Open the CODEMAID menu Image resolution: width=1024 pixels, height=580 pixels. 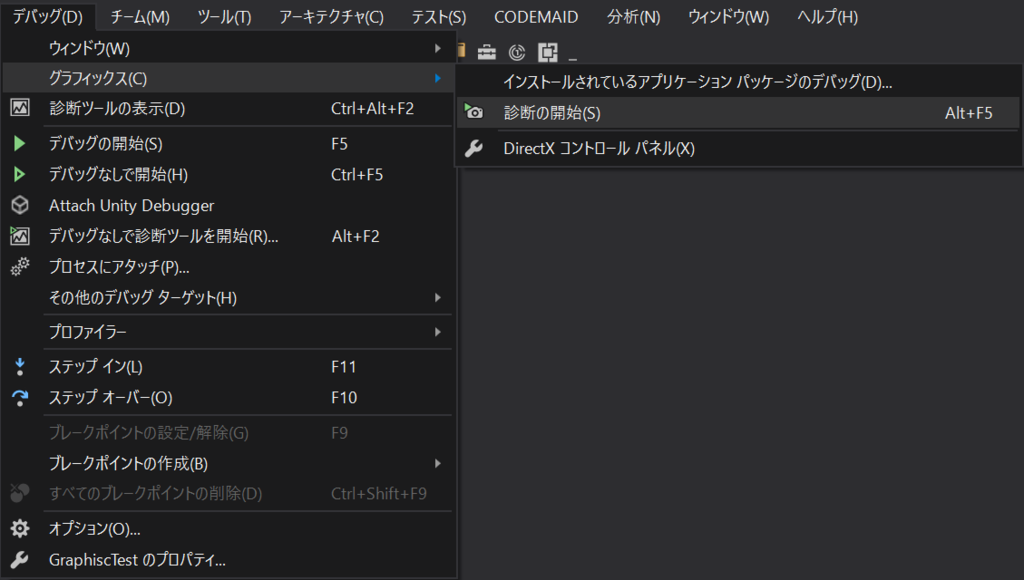(x=536, y=16)
